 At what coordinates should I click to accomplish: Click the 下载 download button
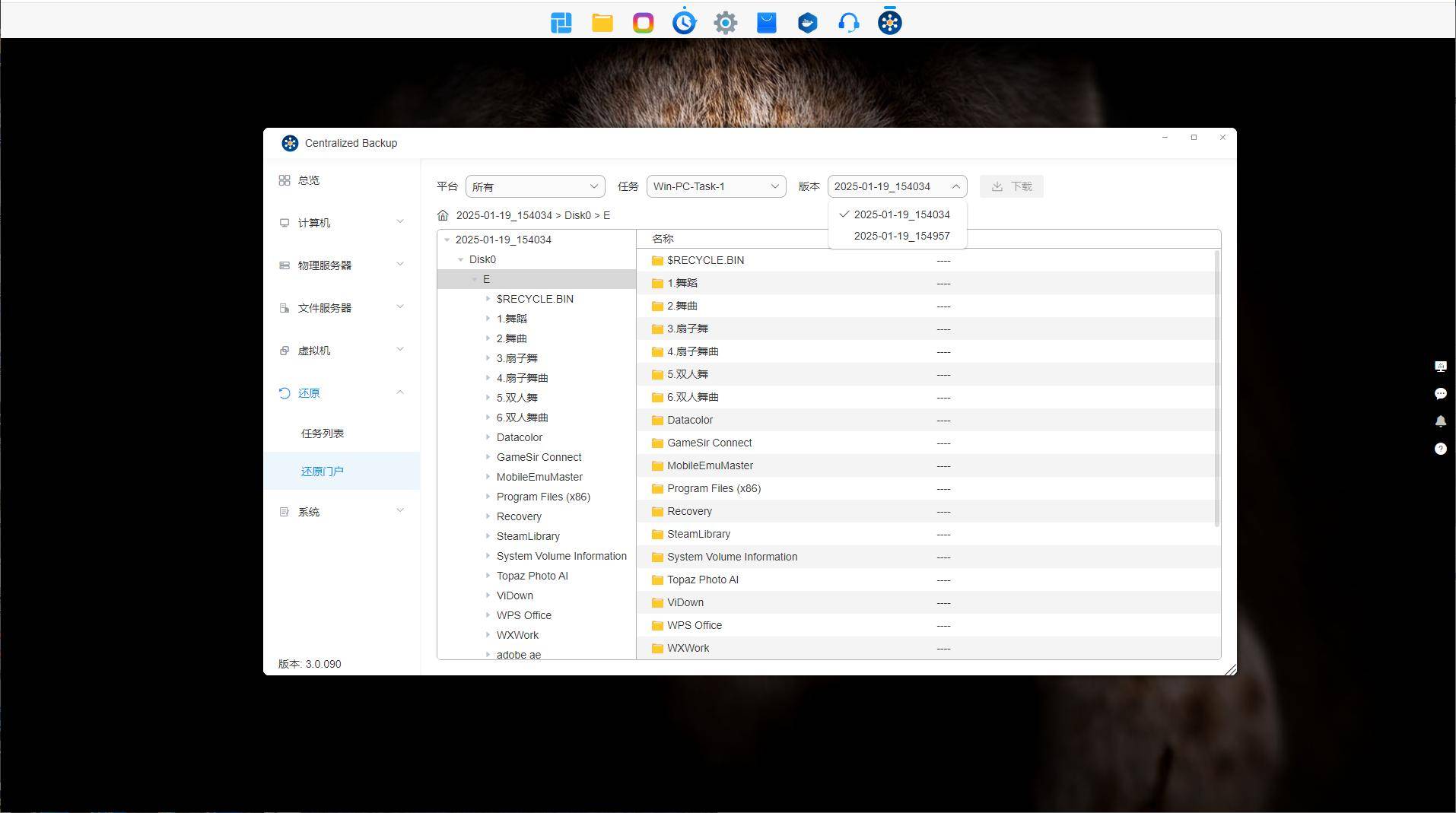pos(1011,187)
